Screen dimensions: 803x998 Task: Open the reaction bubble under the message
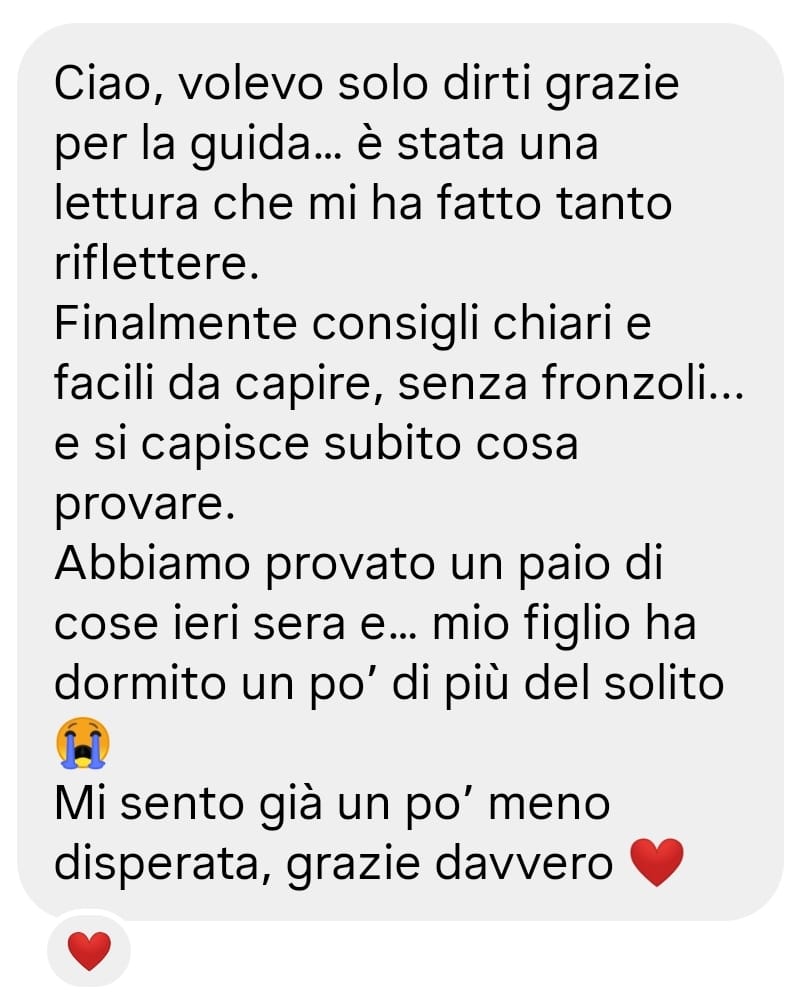[89, 950]
